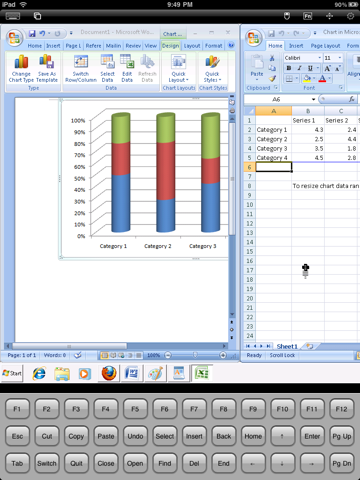The image size is (360, 480).
Task: Tap the Undo key on keyboard panel
Action: point(135,436)
